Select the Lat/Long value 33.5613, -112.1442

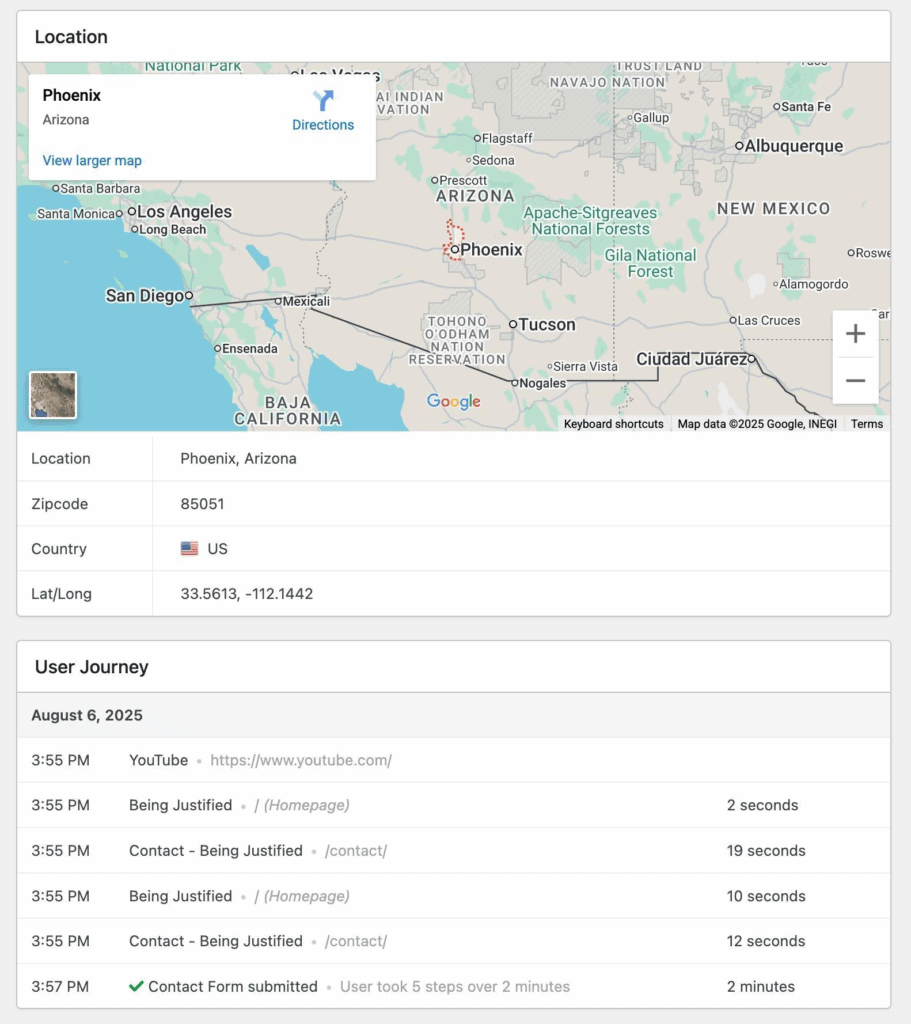click(x=247, y=594)
